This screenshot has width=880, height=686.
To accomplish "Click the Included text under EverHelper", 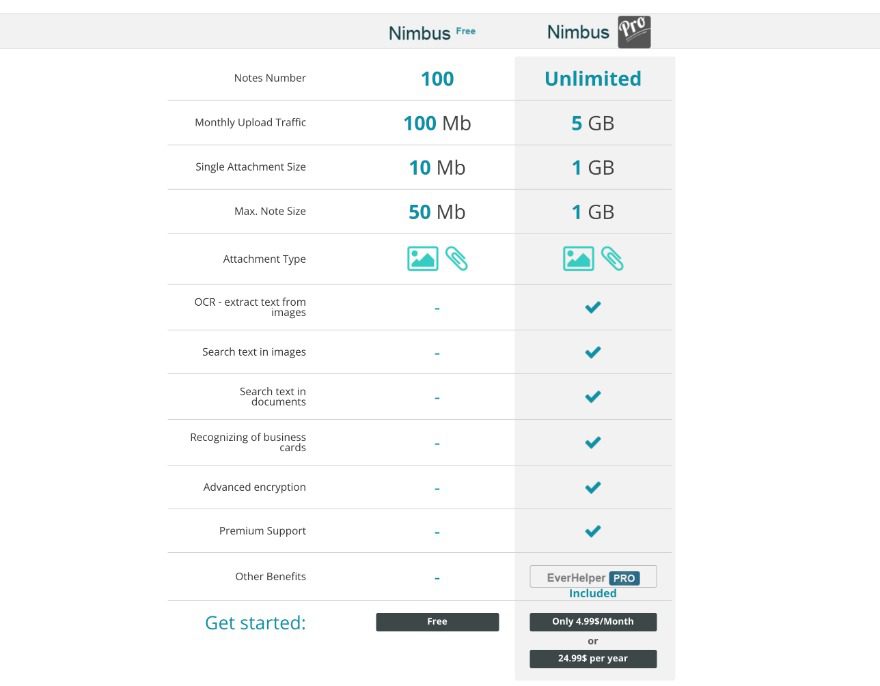I will [593, 593].
